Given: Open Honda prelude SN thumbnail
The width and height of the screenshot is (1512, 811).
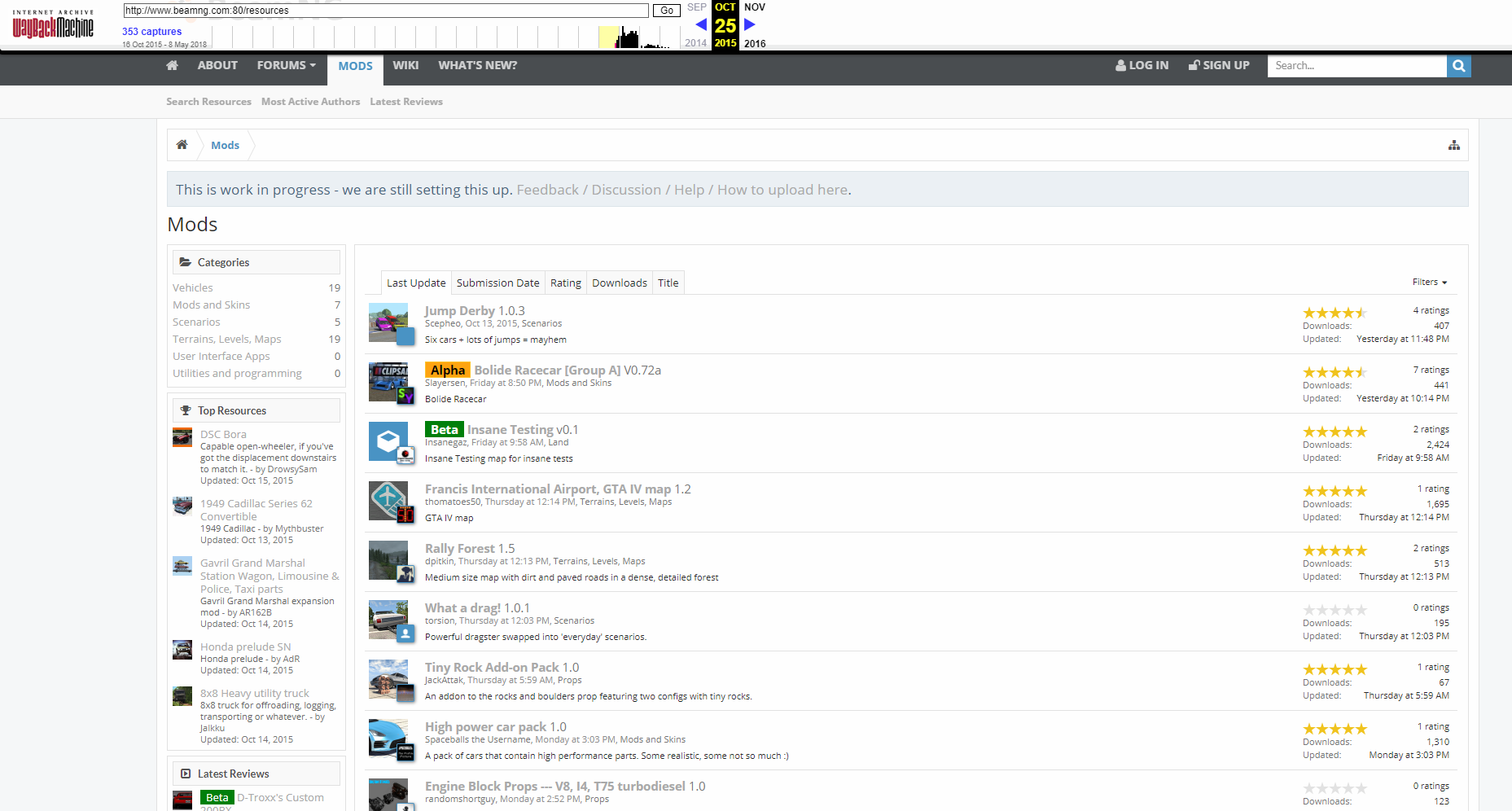Looking at the screenshot, I should tap(182, 650).
